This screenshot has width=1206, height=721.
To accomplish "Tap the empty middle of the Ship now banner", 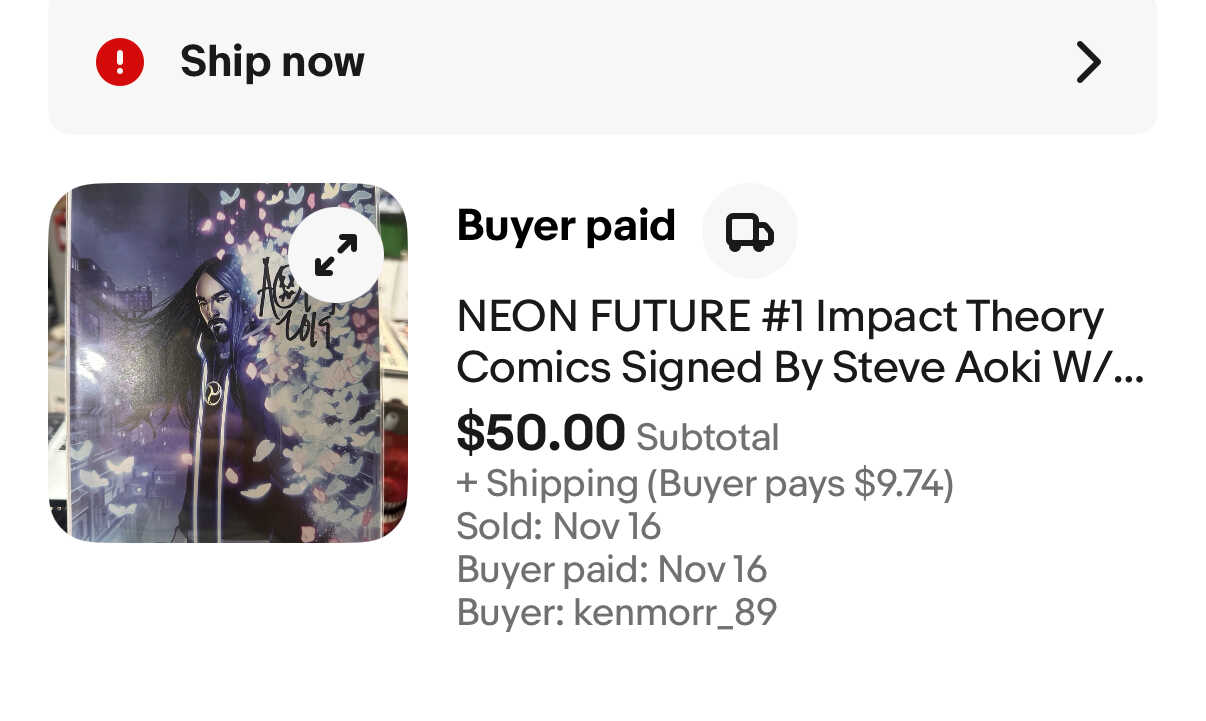I will 700,62.
